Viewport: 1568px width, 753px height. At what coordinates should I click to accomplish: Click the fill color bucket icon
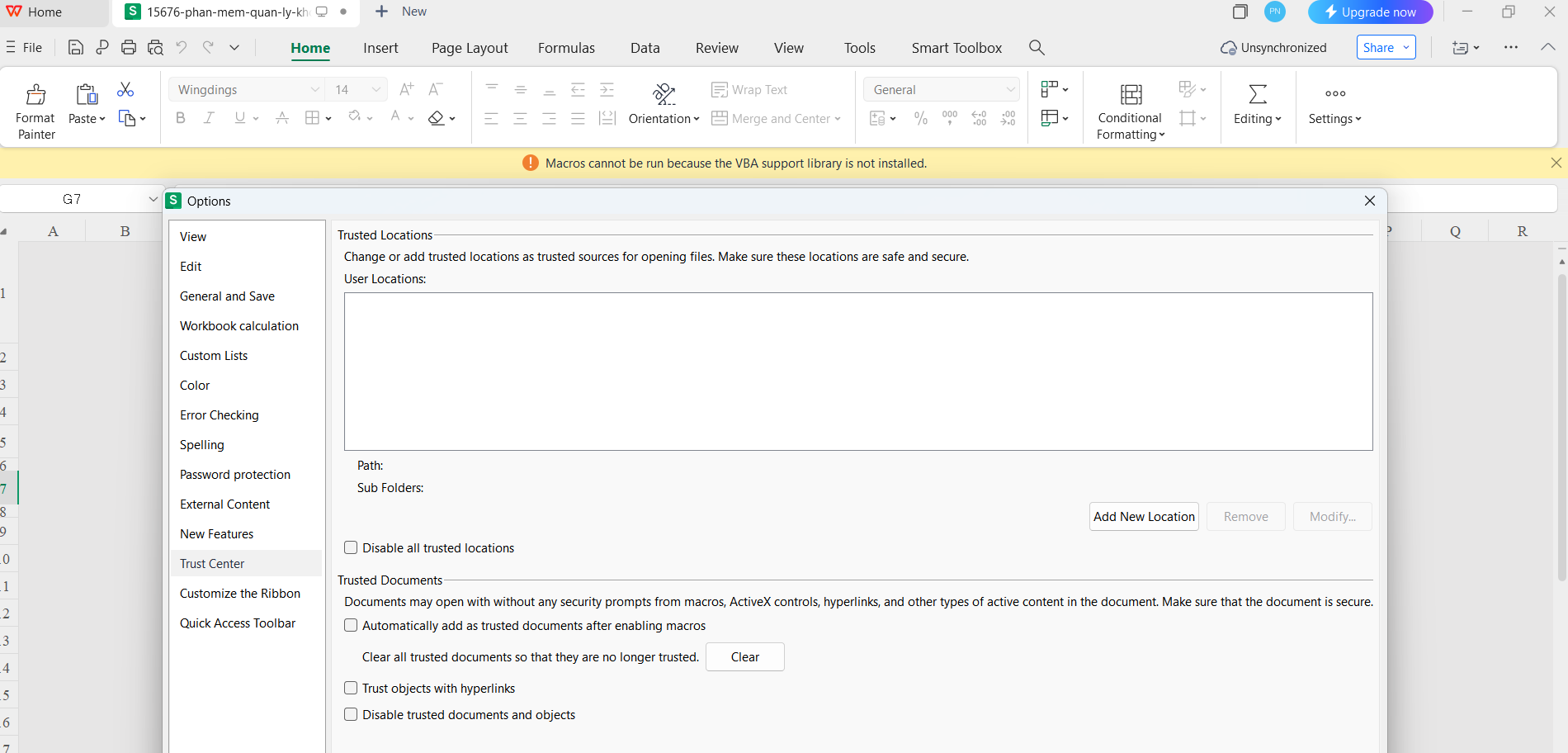tap(355, 118)
